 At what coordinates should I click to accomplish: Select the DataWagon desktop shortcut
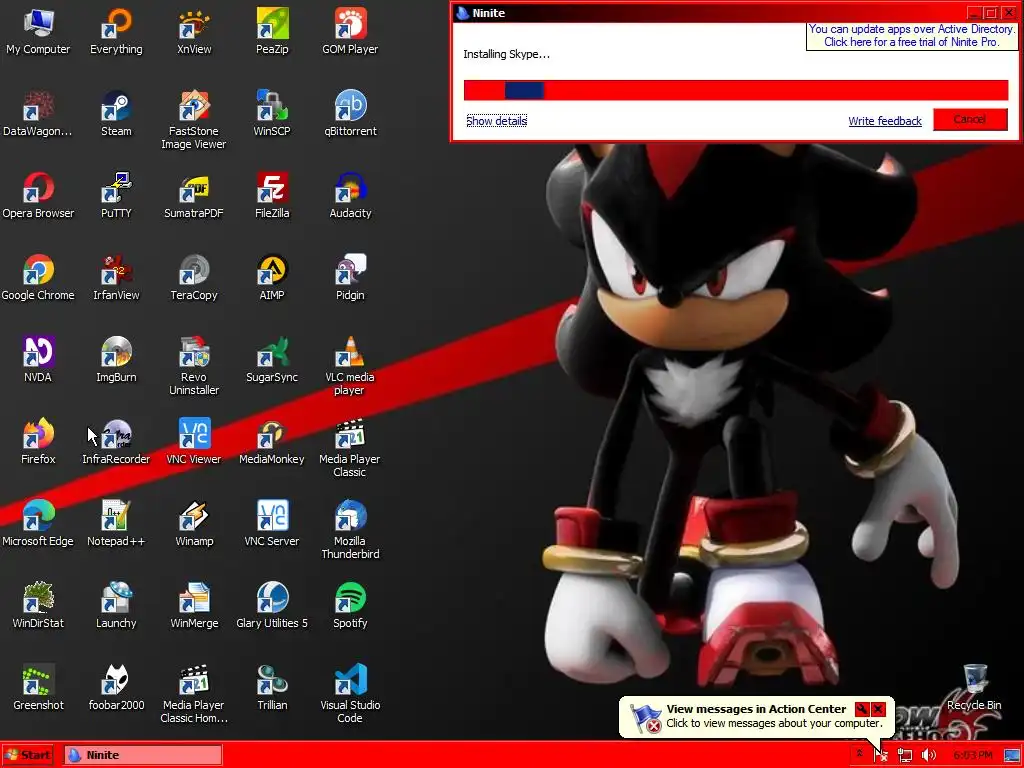(38, 114)
